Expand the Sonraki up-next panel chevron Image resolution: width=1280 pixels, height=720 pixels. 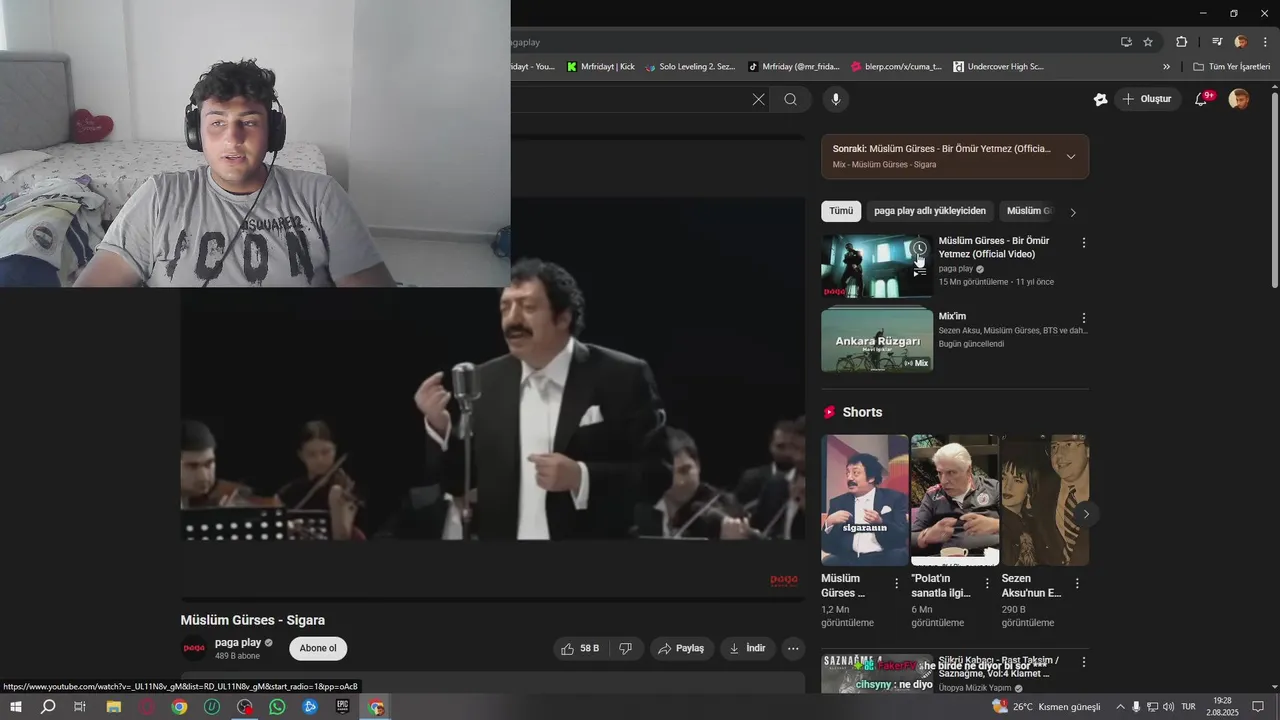pyautogui.click(x=1071, y=157)
